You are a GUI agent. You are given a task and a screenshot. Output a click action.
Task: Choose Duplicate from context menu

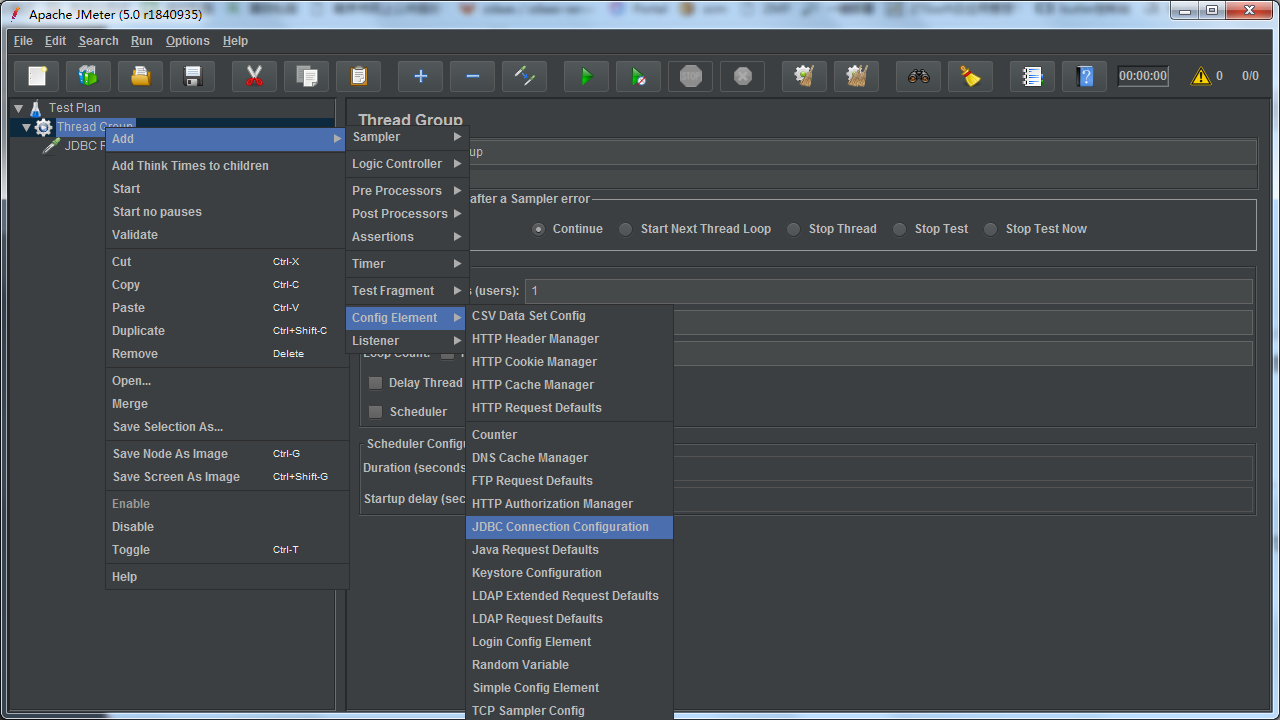(226, 331)
